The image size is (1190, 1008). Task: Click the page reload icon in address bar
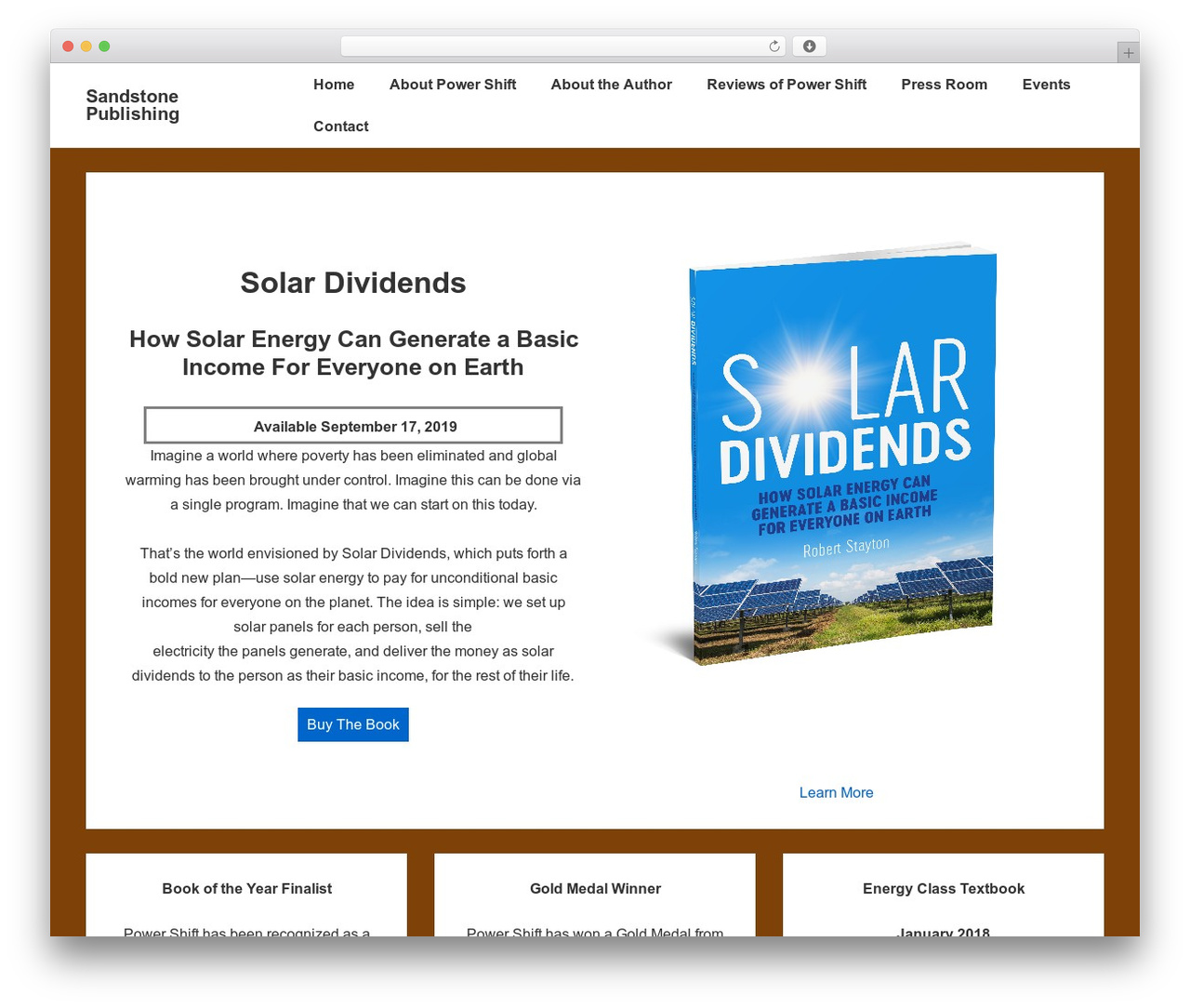pyautogui.click(x=773, y=46)
